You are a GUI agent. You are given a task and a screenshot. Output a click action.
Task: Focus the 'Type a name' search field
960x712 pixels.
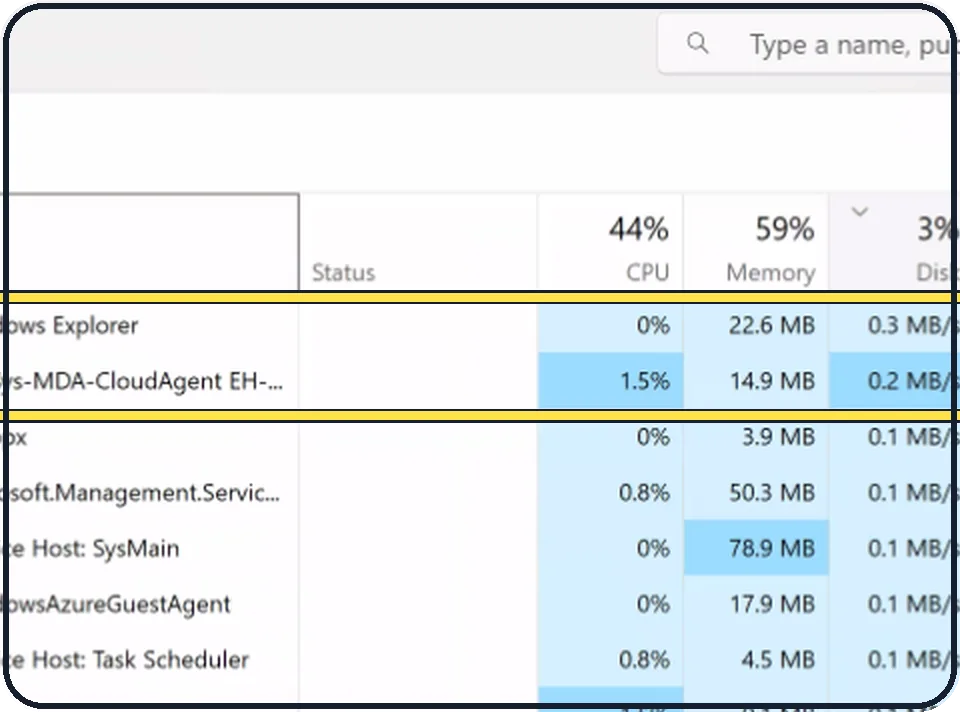pyautogui.click(x=809, y=45)
